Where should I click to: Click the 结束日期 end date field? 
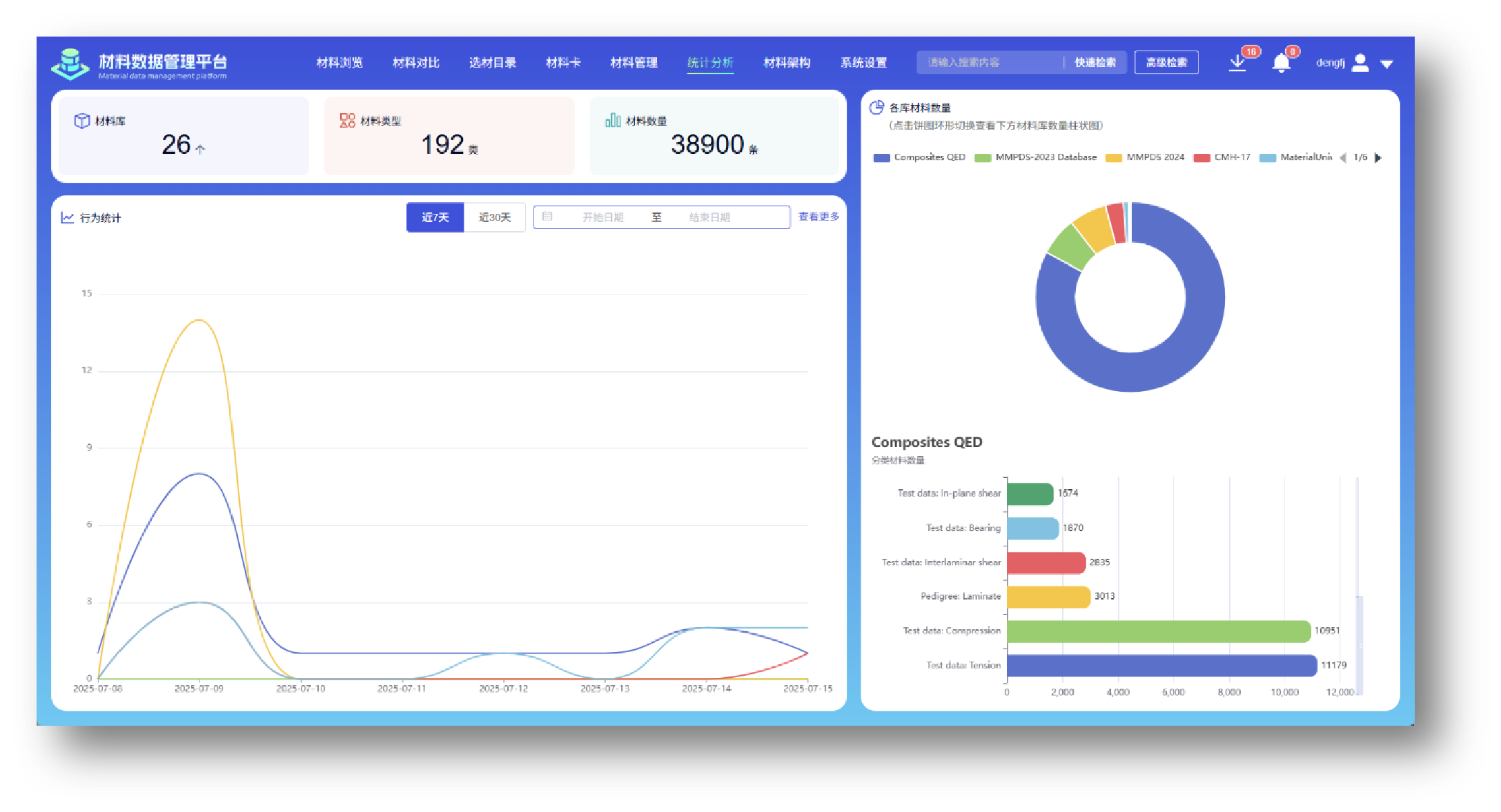(709, 217)
